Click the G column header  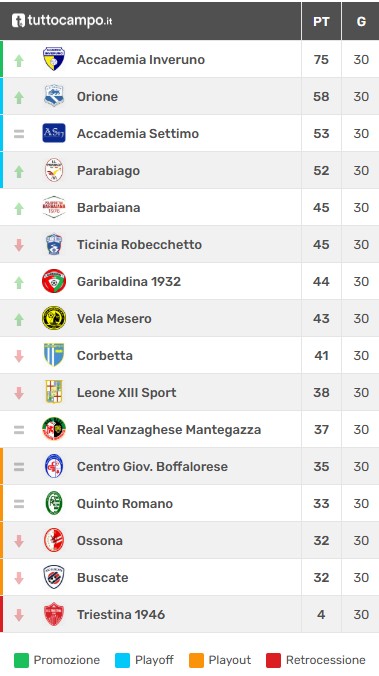361,21
